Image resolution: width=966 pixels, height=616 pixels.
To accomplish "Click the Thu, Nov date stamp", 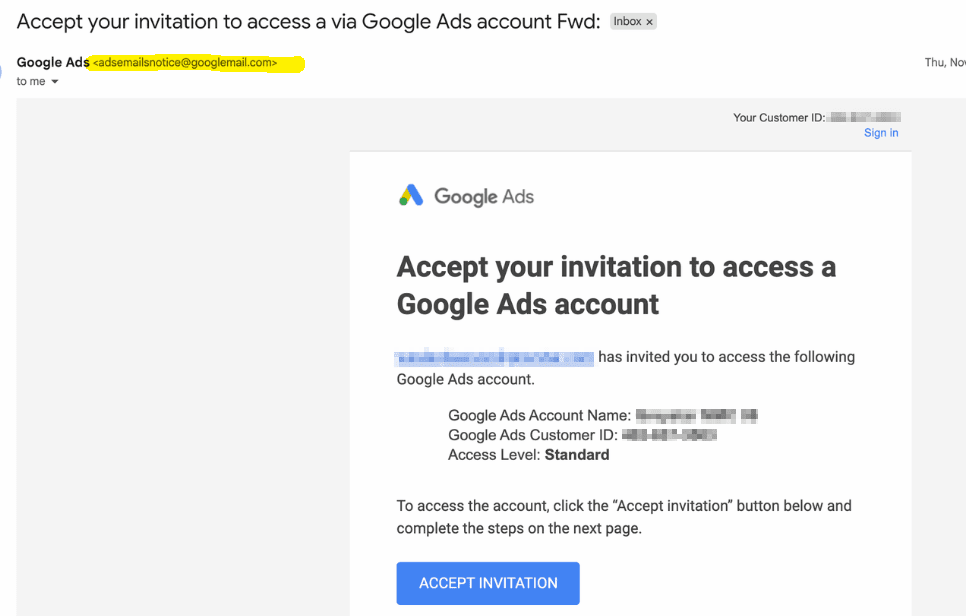I will (x=944, y=62).
